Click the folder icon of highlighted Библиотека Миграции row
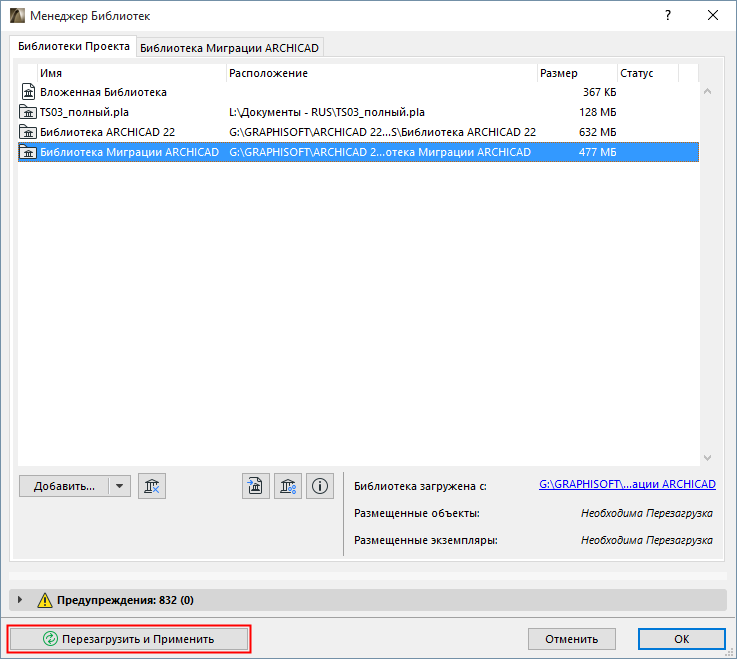Screen dimensions: 737x659 point(28,152)
